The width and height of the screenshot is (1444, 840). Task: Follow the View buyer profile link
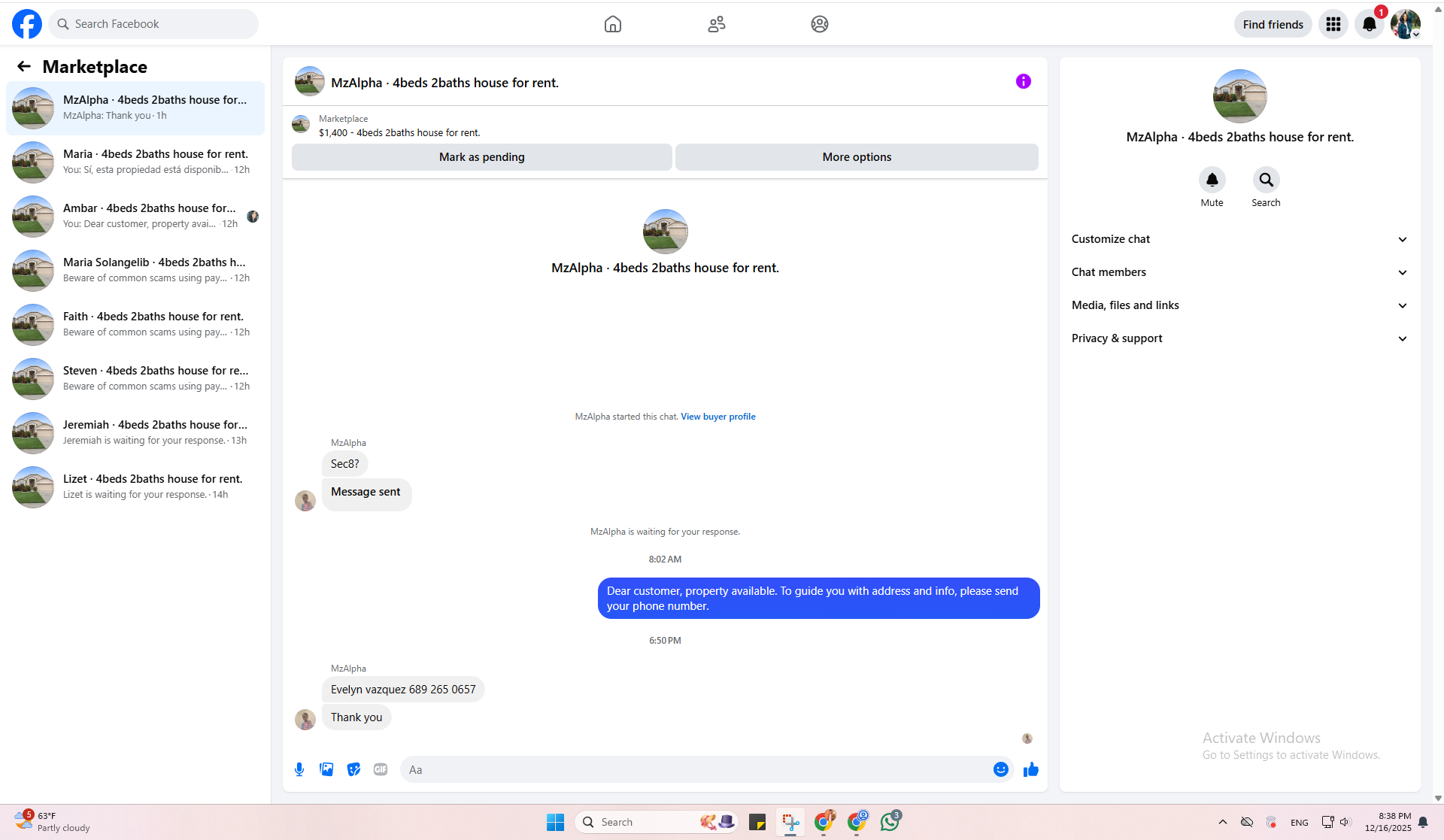coord(718,417)
